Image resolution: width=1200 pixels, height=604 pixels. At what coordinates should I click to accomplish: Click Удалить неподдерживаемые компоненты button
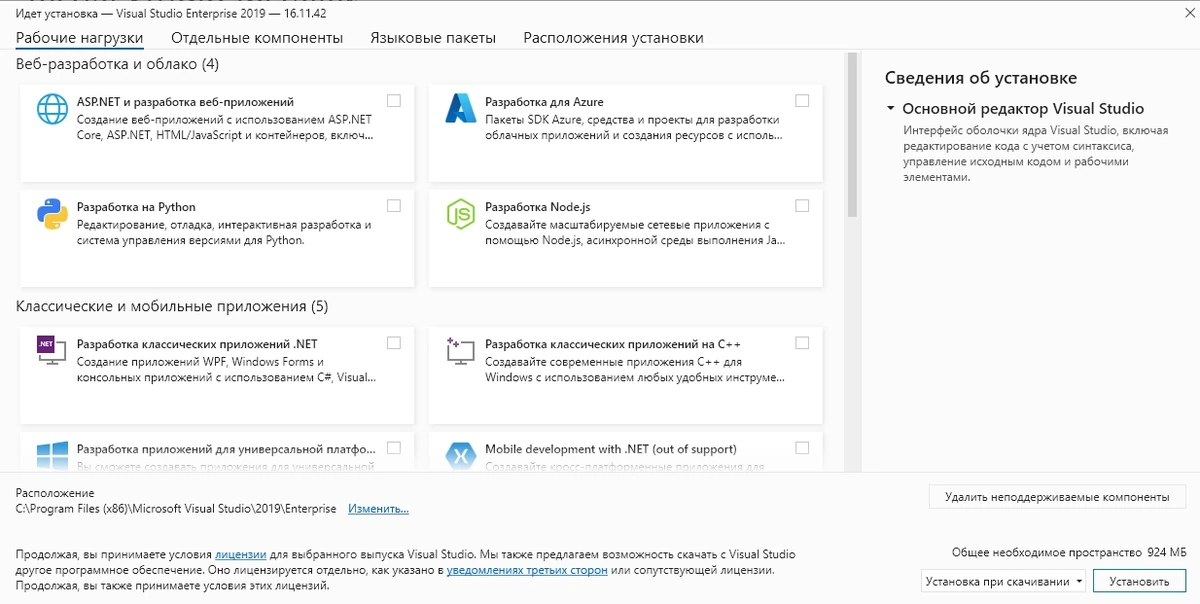click(x=1057, y=496)
